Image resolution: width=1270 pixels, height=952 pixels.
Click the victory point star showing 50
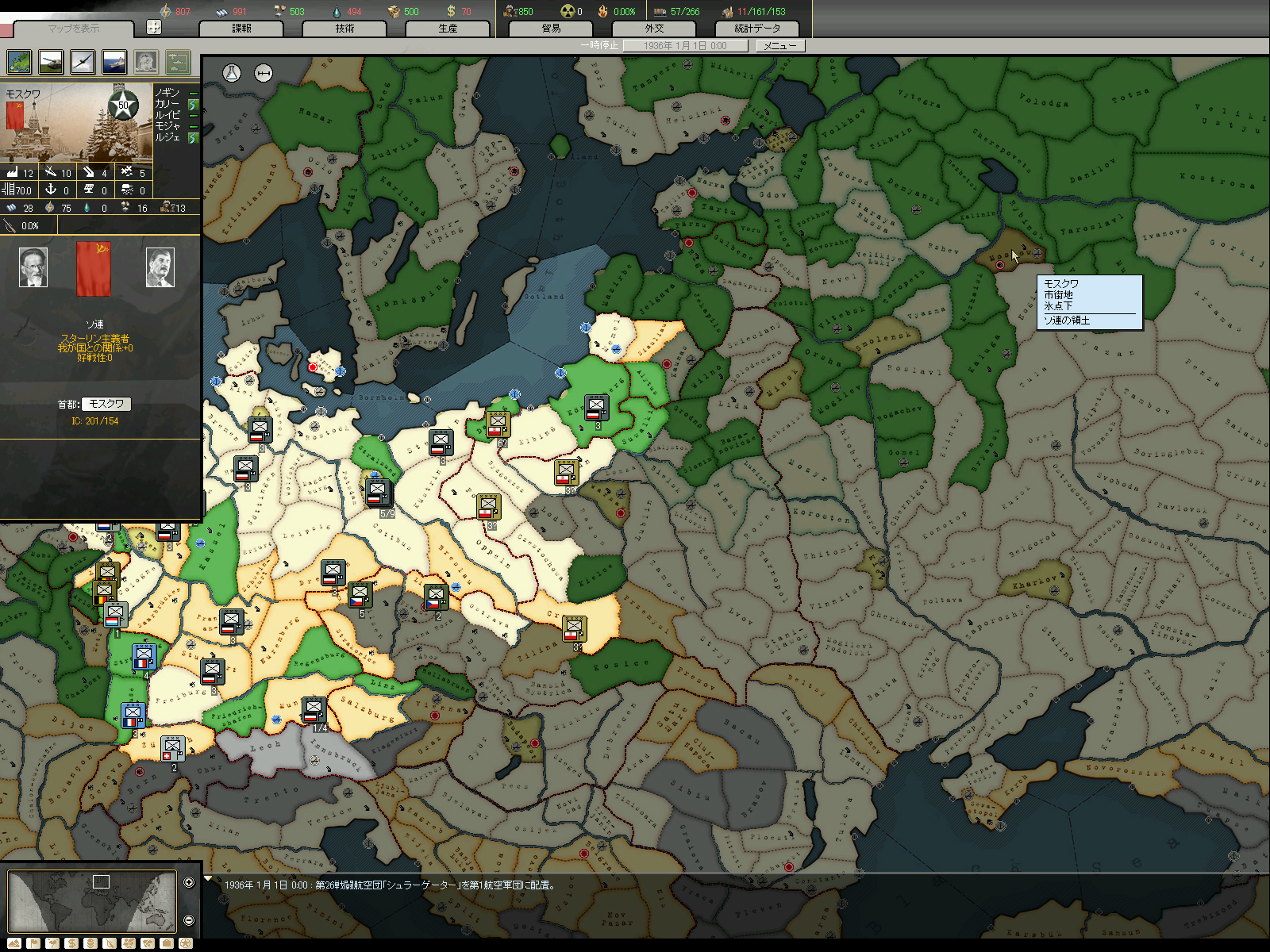tap(123, 105)
